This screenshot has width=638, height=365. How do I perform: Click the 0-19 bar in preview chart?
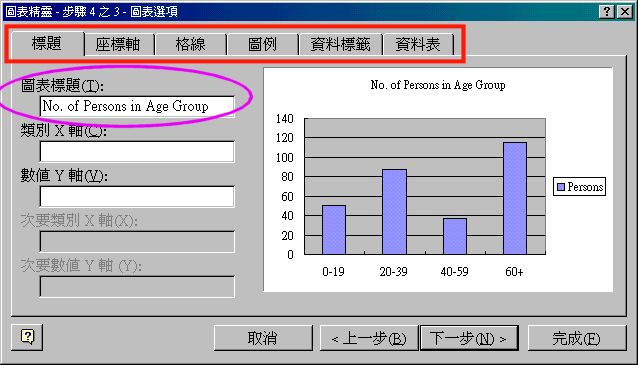(x=334, y=230)
